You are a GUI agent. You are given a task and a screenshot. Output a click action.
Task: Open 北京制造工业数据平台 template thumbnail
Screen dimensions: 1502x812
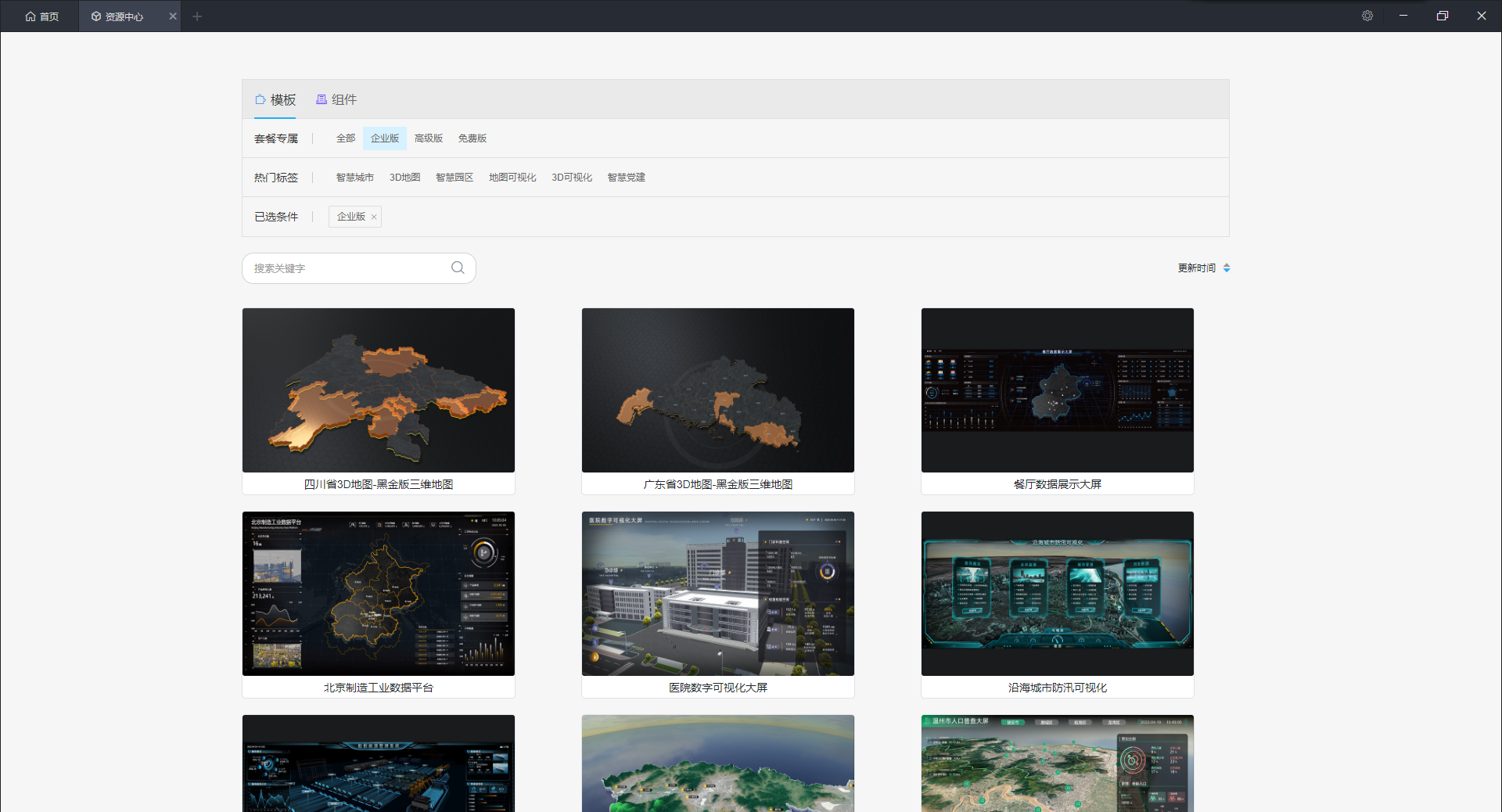379,594
